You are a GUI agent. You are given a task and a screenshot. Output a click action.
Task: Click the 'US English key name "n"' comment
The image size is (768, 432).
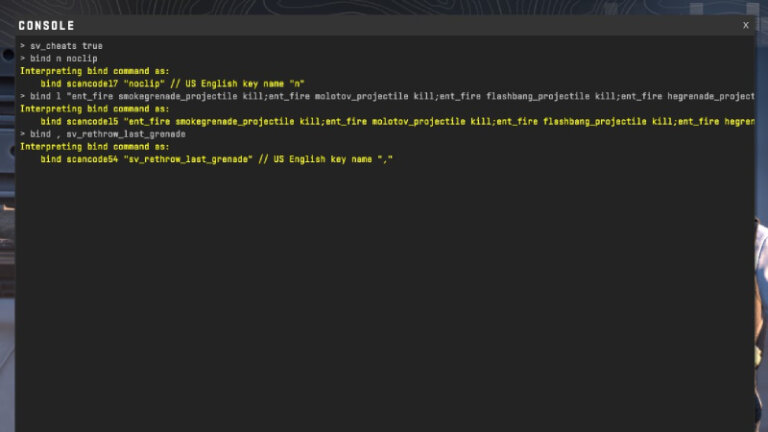click(240, 84)
